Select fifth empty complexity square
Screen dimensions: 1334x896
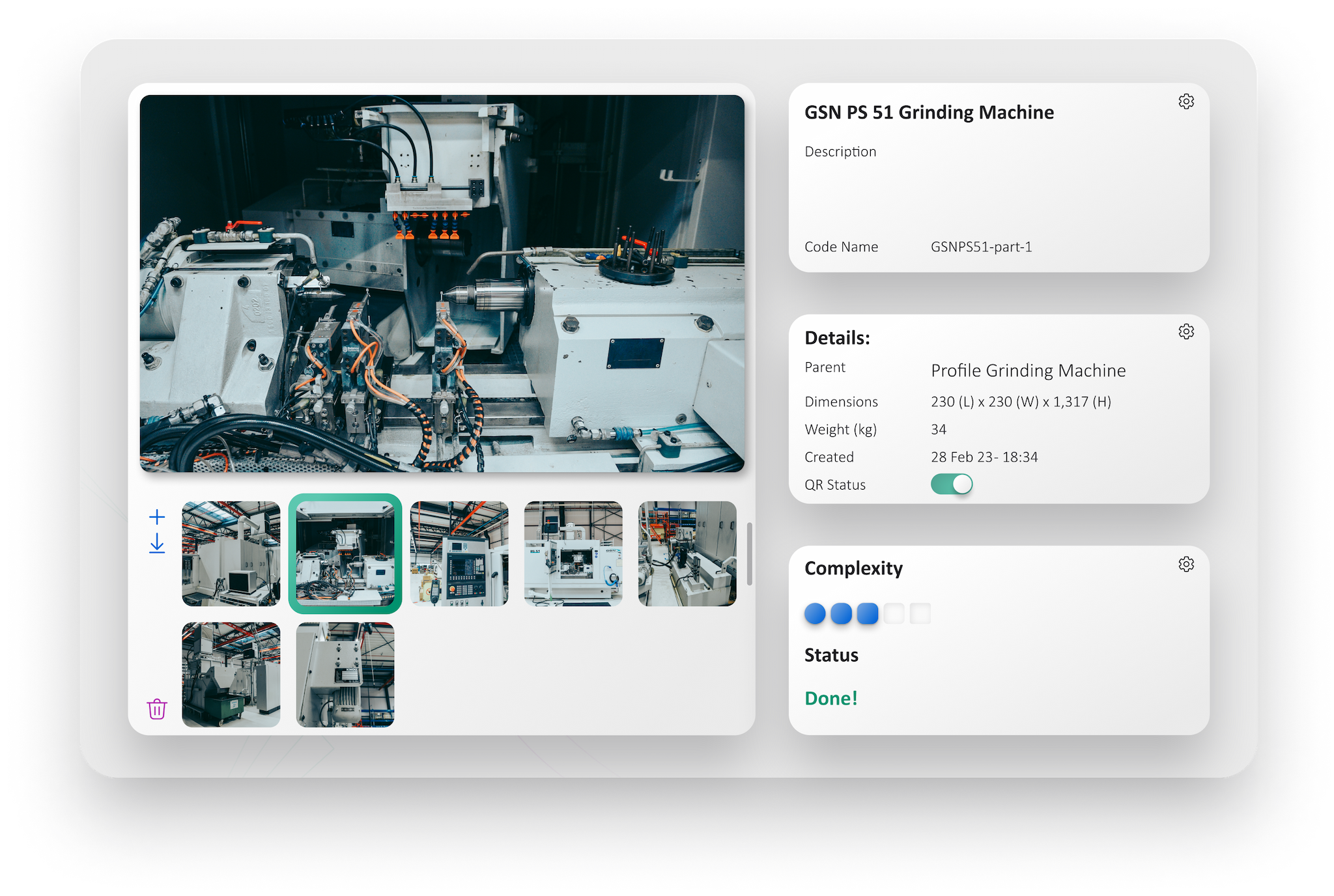(920, 613)
